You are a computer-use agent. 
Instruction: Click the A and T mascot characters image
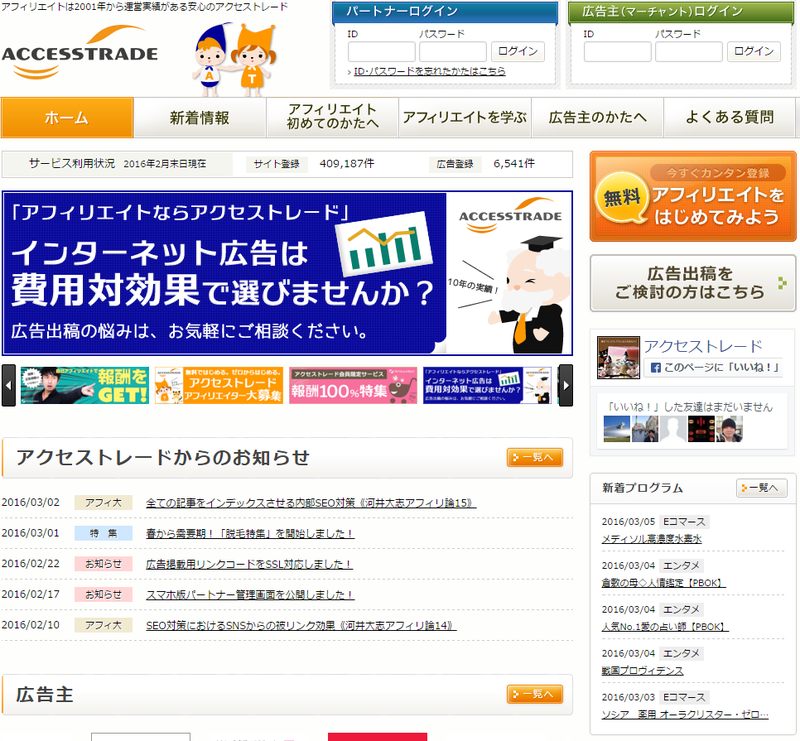(x=234, y=60)
